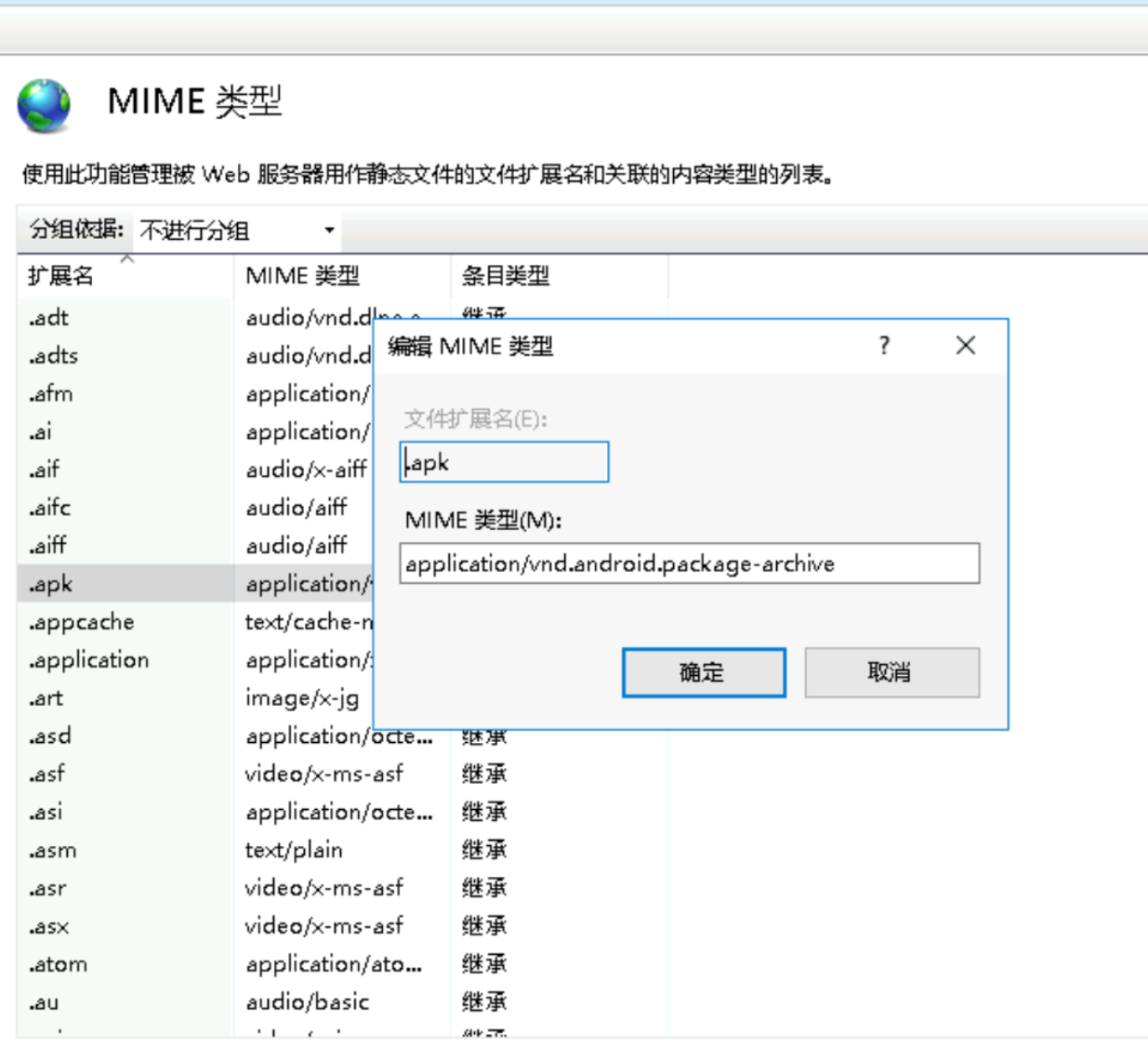Click the help question mark in dialog
The width and height of the screenshot is (1148, 1047).
(x=884, y=346)
